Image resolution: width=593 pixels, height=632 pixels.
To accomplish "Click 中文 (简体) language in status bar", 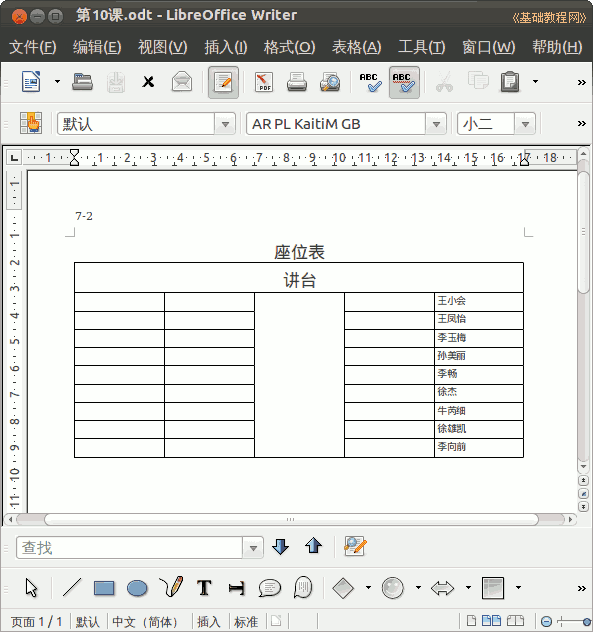I will click(144, 622).
